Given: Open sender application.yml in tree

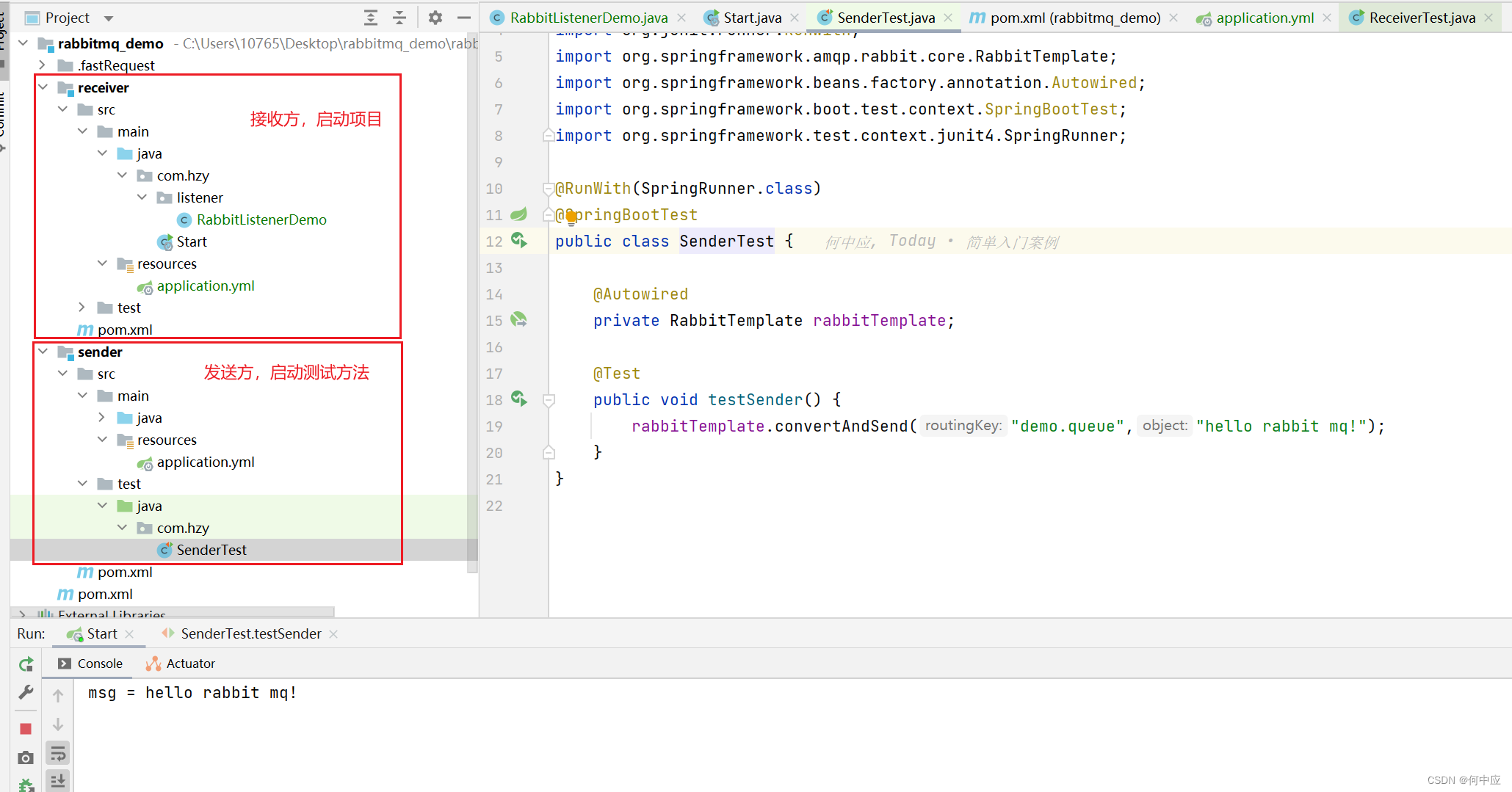Looking at the screenshot, I should coord(205,462).
